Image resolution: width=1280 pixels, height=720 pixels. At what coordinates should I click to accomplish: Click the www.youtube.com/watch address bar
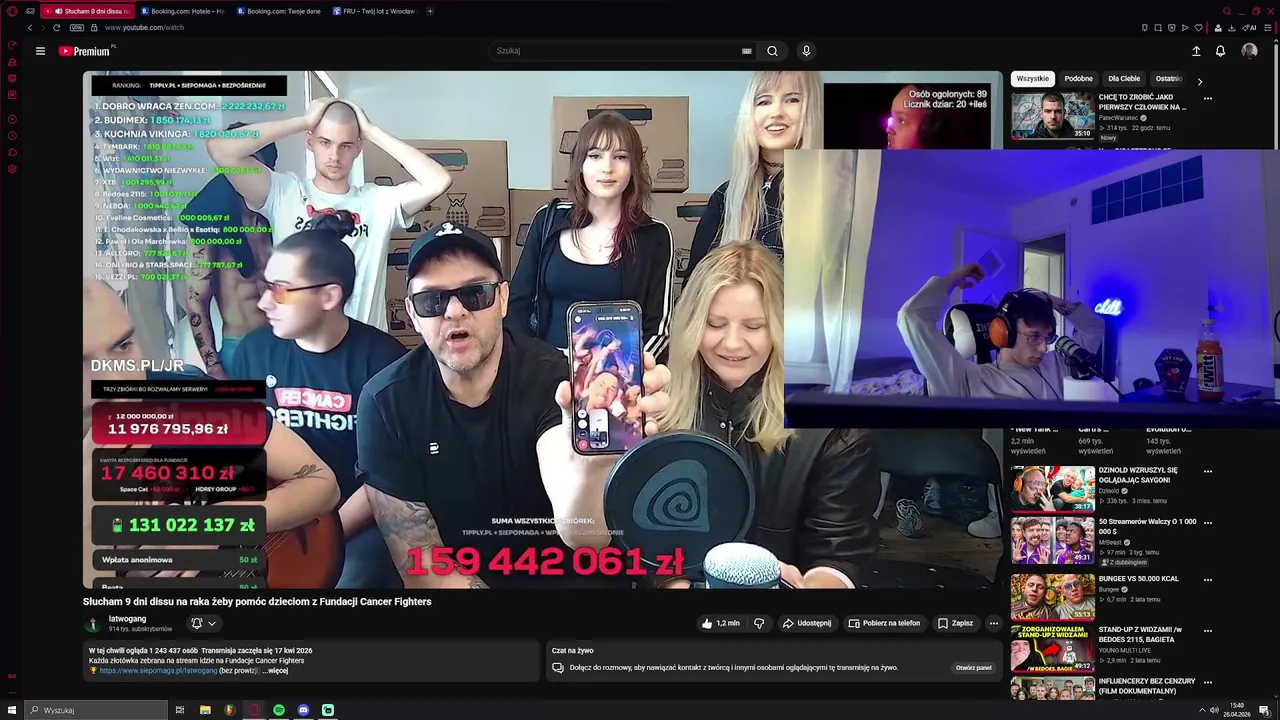pos(145,27)
